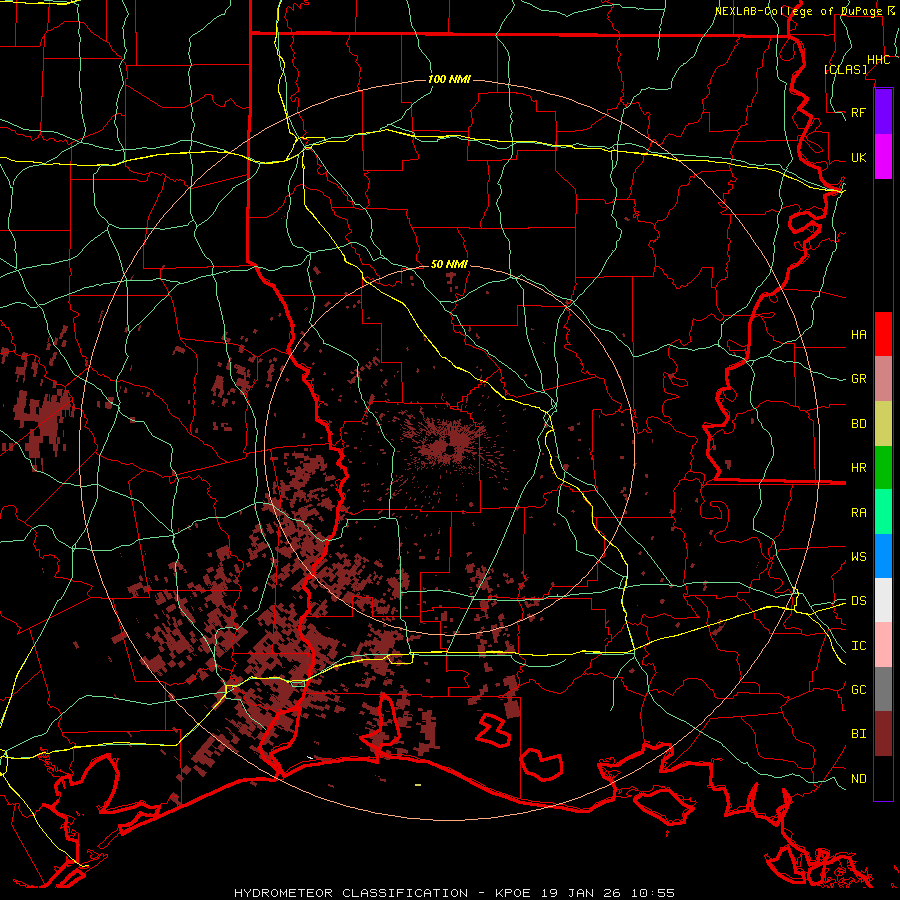Click the HHC product label

[879, 60]
